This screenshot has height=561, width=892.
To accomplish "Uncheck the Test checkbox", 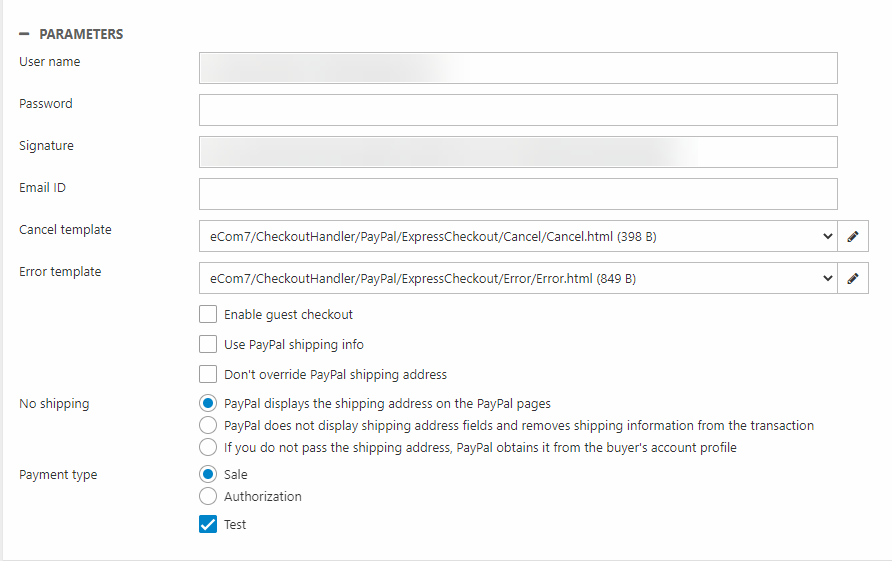I will tap(208, 524).
